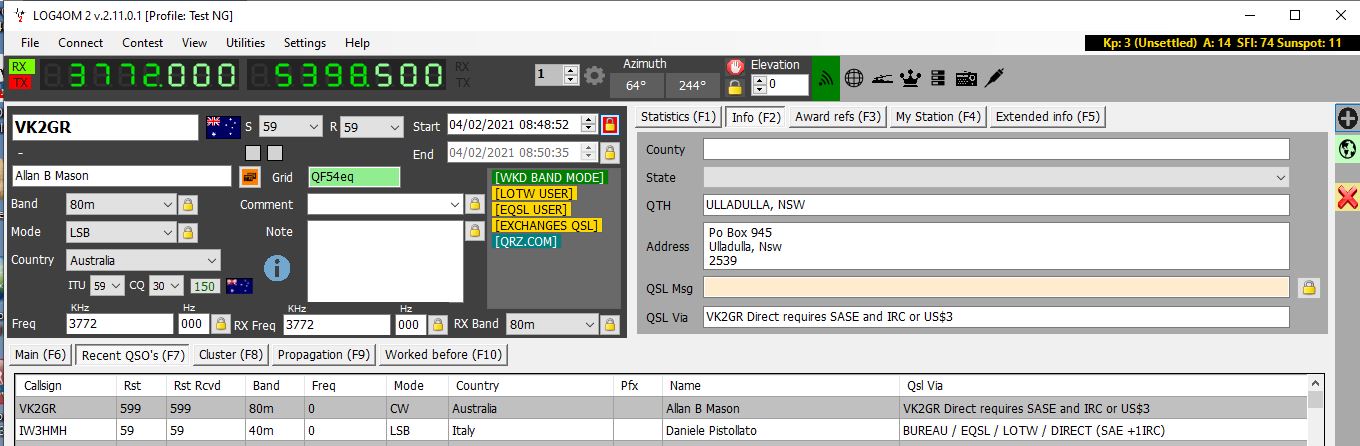Open the RX Band 80m dropdown

(x=551, y=324)
